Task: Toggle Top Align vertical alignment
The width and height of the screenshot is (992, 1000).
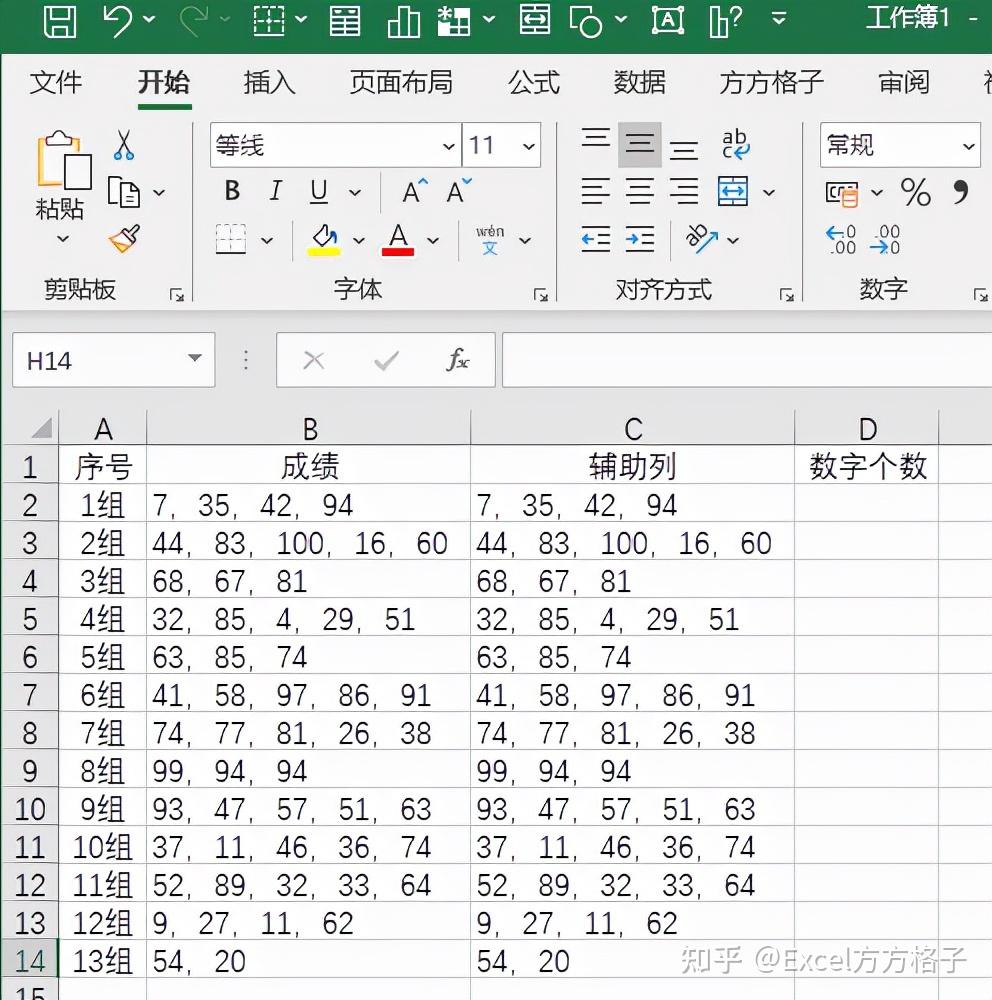Action: click(x=596, y=138)
